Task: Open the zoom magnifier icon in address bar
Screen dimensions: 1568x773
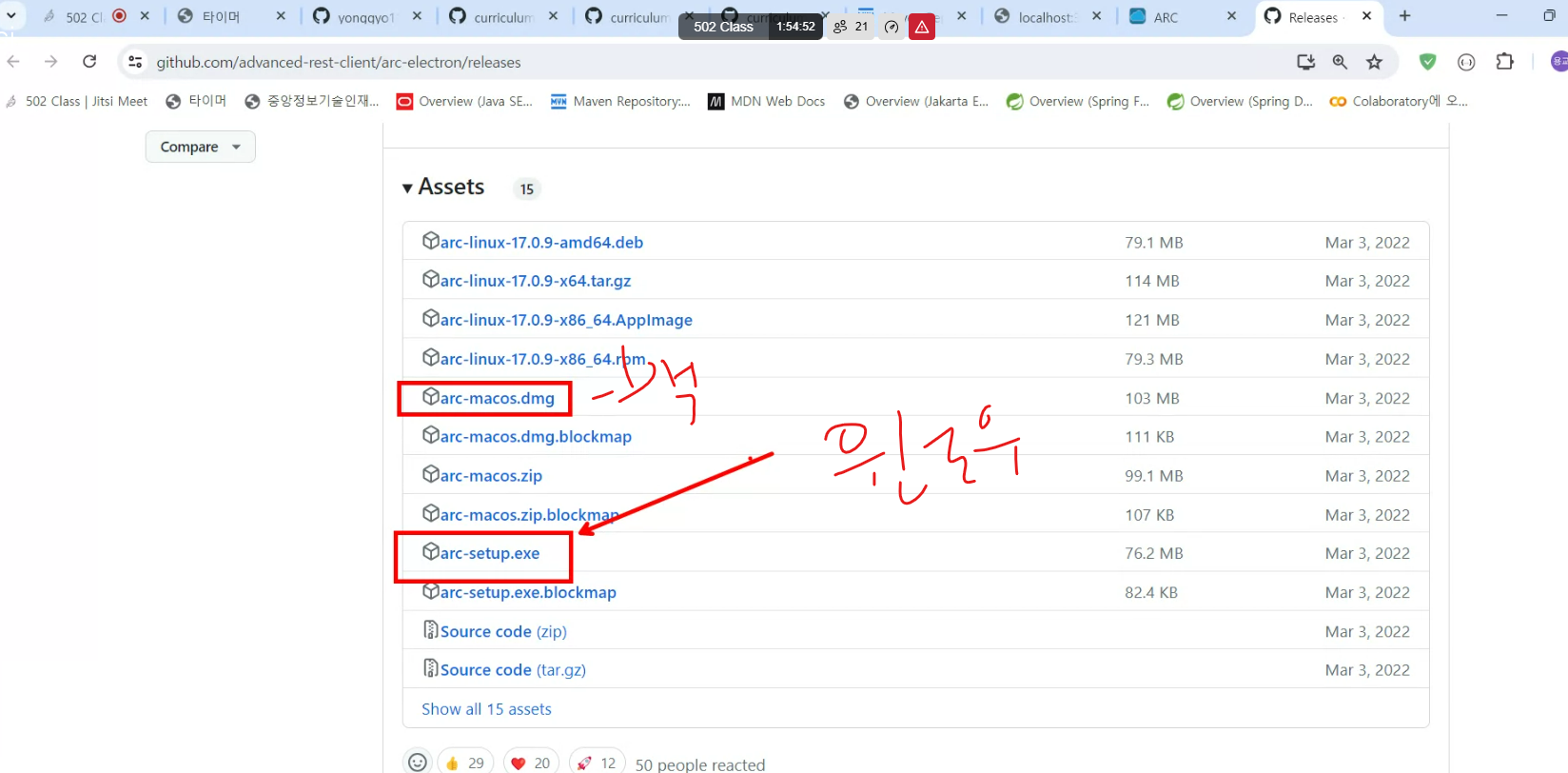Action: [1340, 62]
